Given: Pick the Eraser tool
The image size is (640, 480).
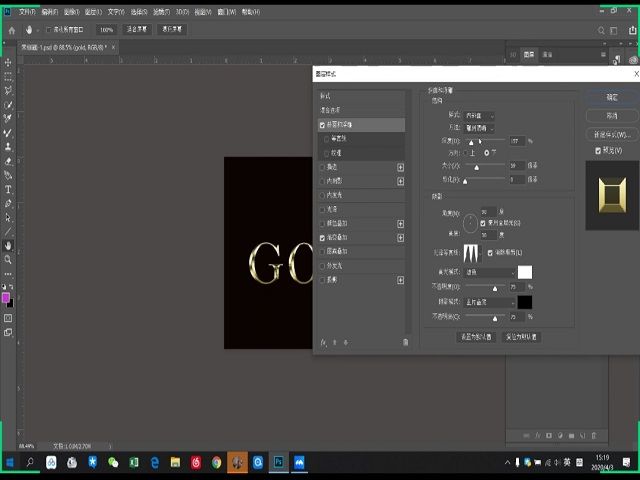Looking at the screenshot, I should point(8,160).
